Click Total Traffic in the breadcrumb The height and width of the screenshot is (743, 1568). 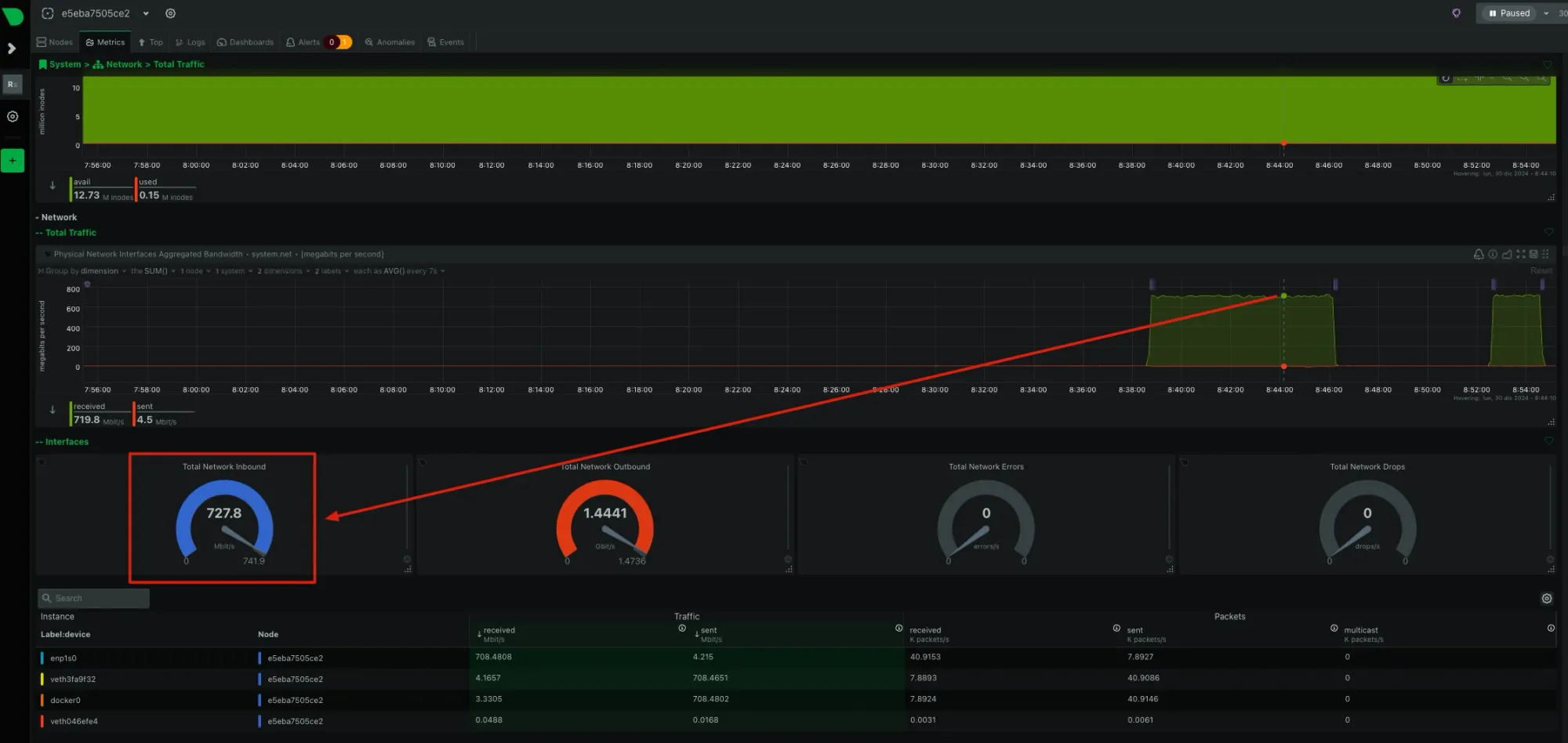tap(179, 64)
